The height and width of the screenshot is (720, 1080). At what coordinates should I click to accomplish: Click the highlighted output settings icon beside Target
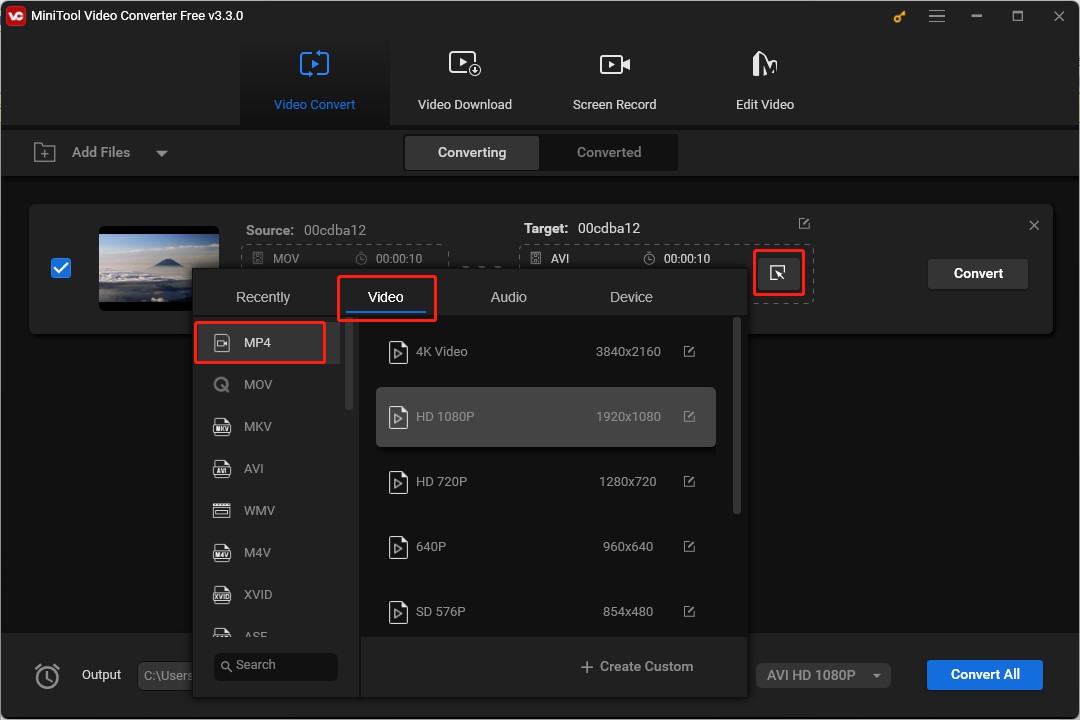pos(779,272)
